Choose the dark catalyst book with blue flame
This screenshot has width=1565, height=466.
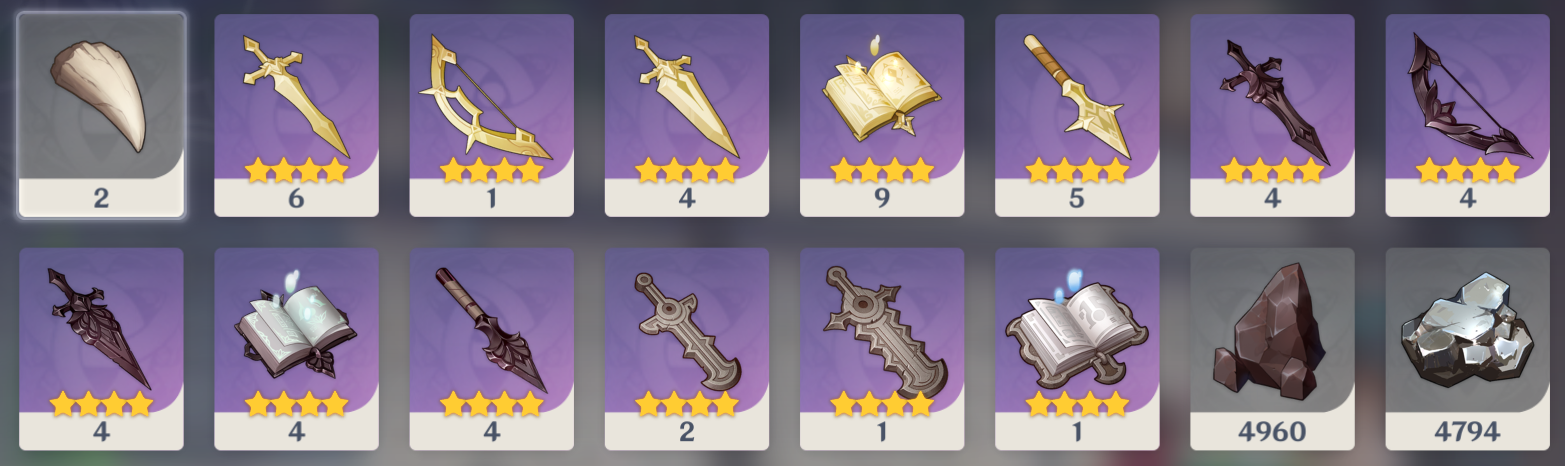296,349
